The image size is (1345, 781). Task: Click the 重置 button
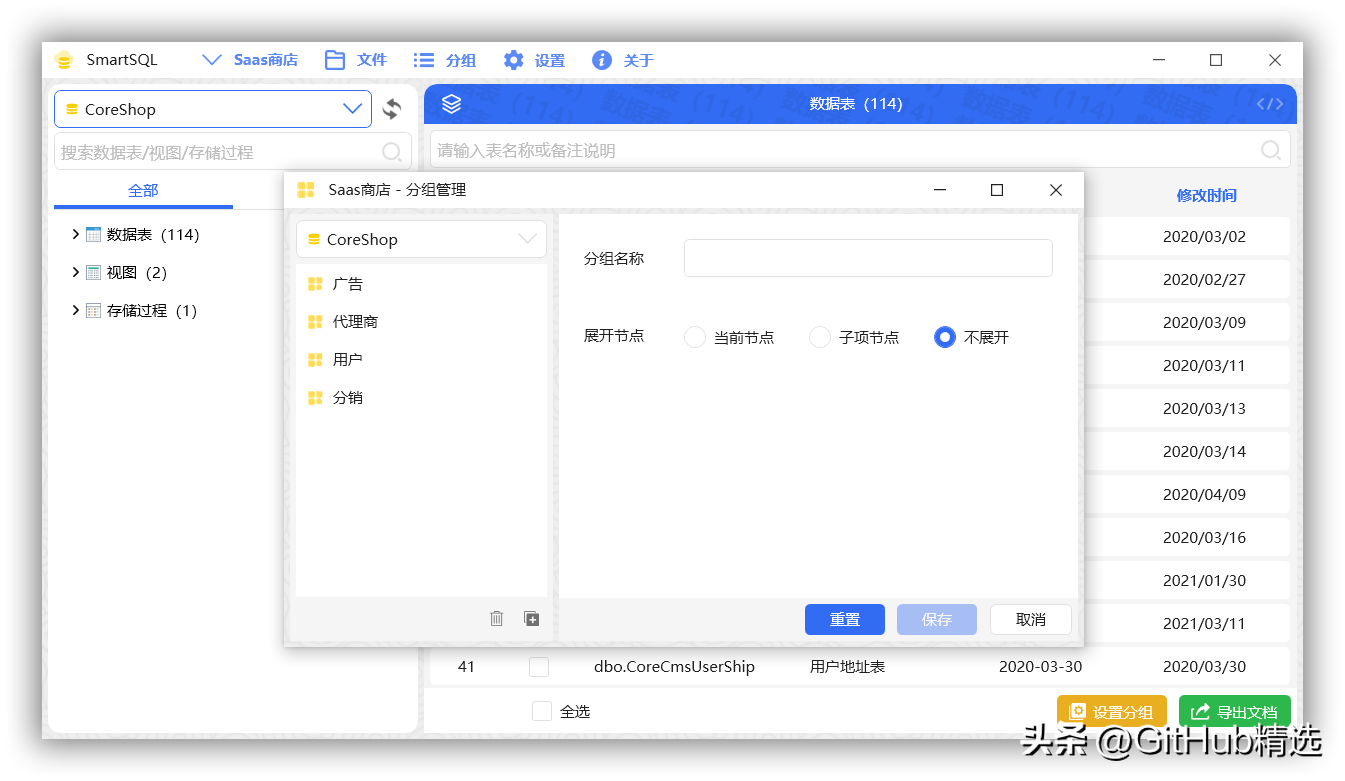[845, 619]
